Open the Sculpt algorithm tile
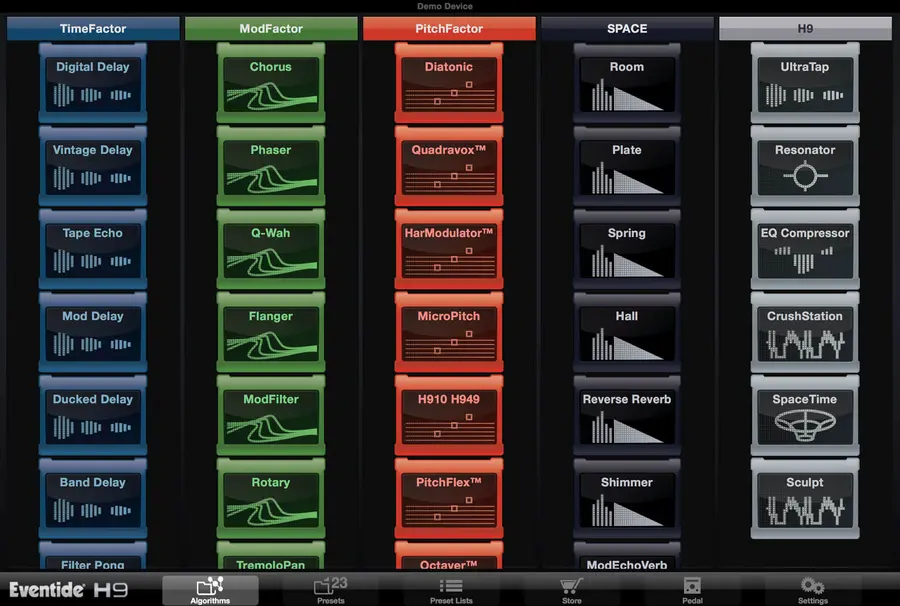 (805, 499)
